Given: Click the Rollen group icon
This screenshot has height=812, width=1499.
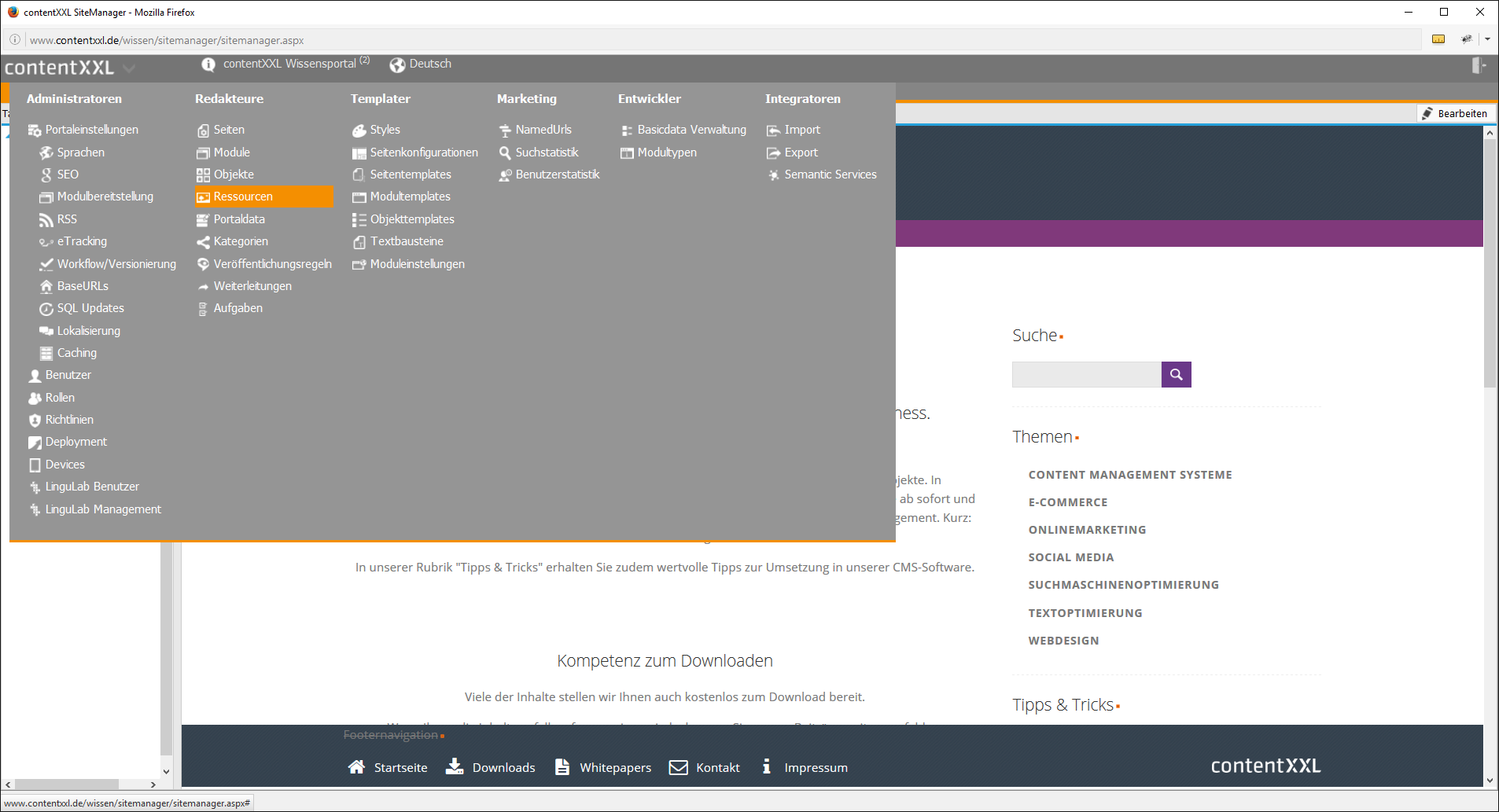Looking at the screenshot, I should point(35,398).
